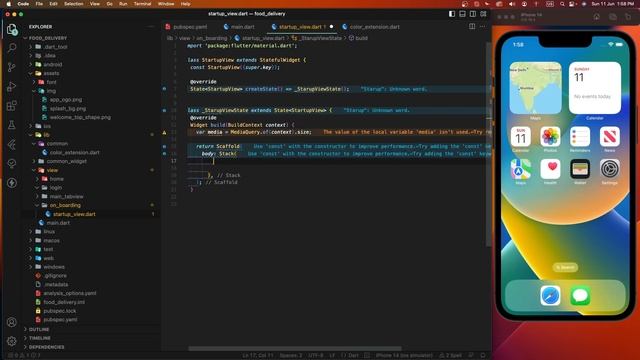Image resolution: width=640 pixels, height=360 pixels.
Task: Tap Search pill on simulator home screen
Action: click(565, 267)
